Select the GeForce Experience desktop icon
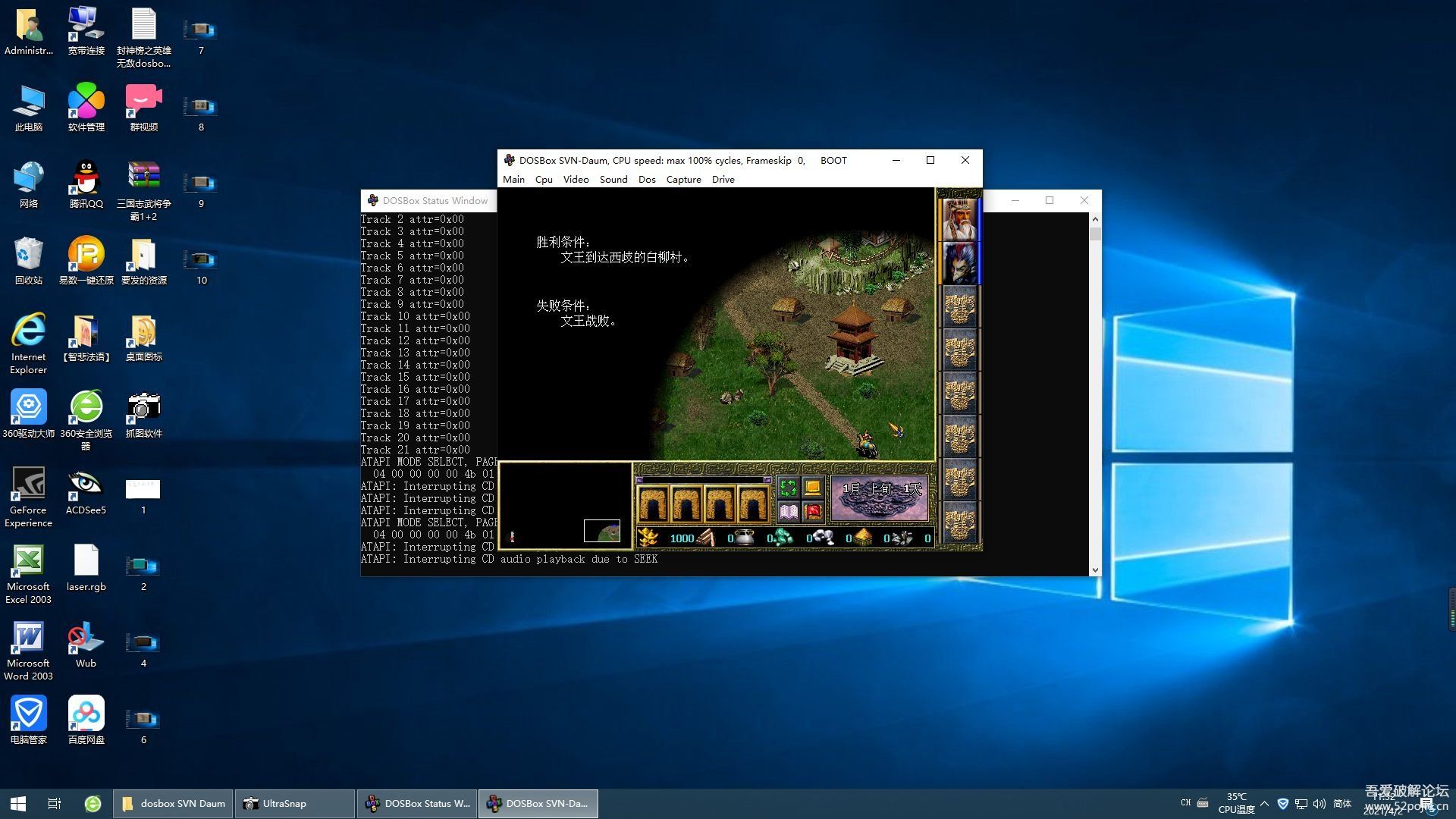This screenshot has width=1456, height=819. pyautogui.click(x=28, y=497)
